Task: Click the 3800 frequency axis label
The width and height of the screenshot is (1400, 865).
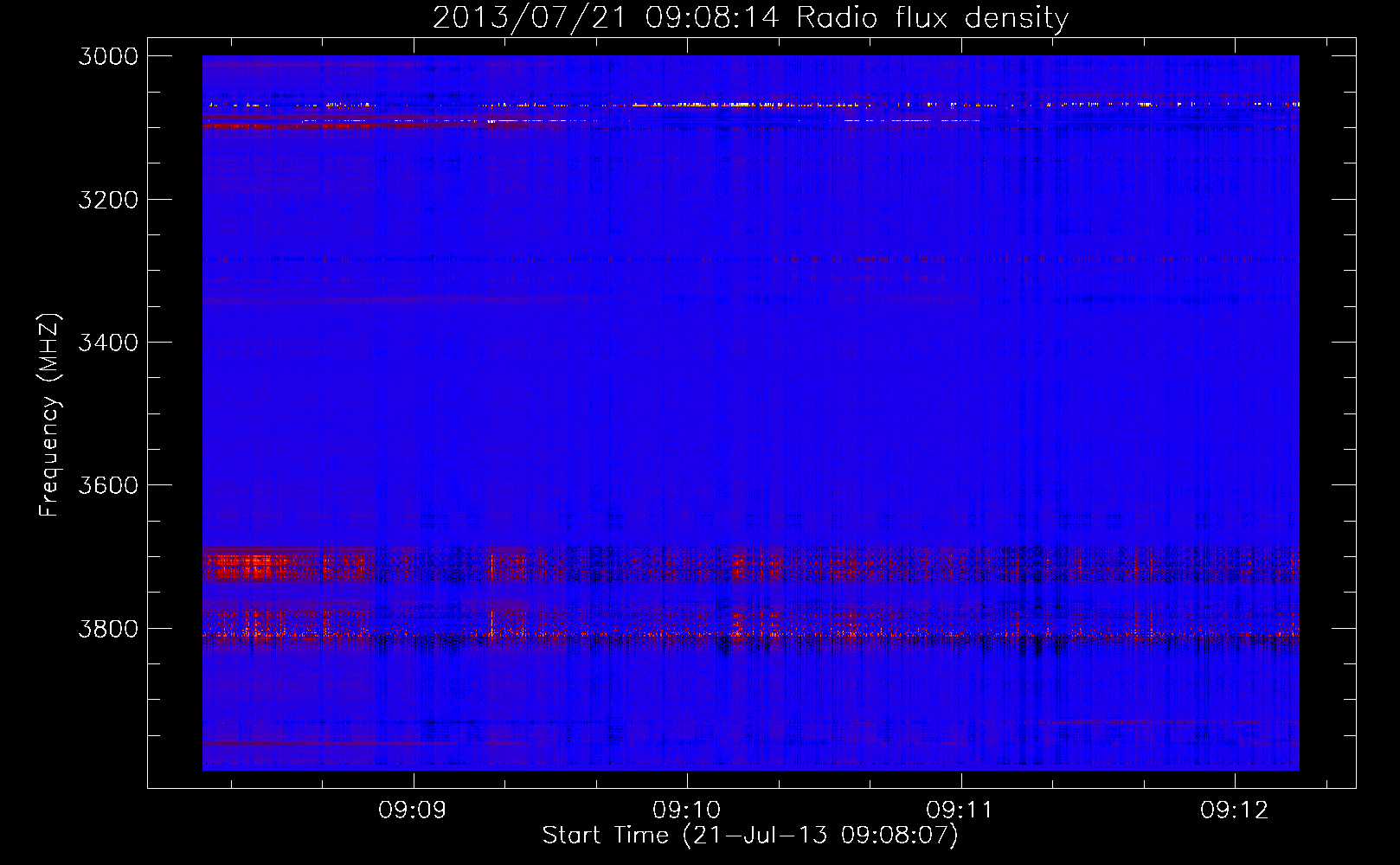Action: point(107,628)
